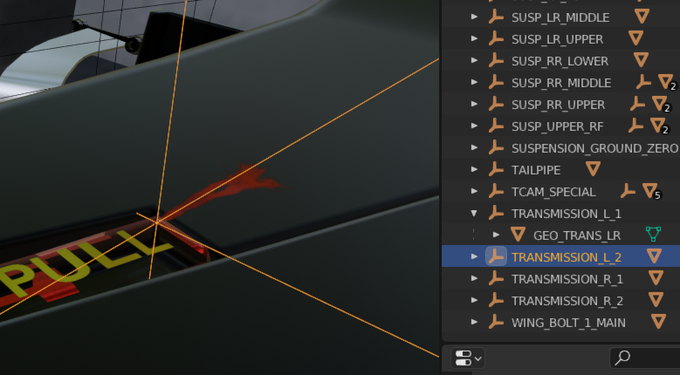Click child mesh icon beside TRANSMISSION_R_1
The width and height of the screenshot is (680, 375).
656,277
